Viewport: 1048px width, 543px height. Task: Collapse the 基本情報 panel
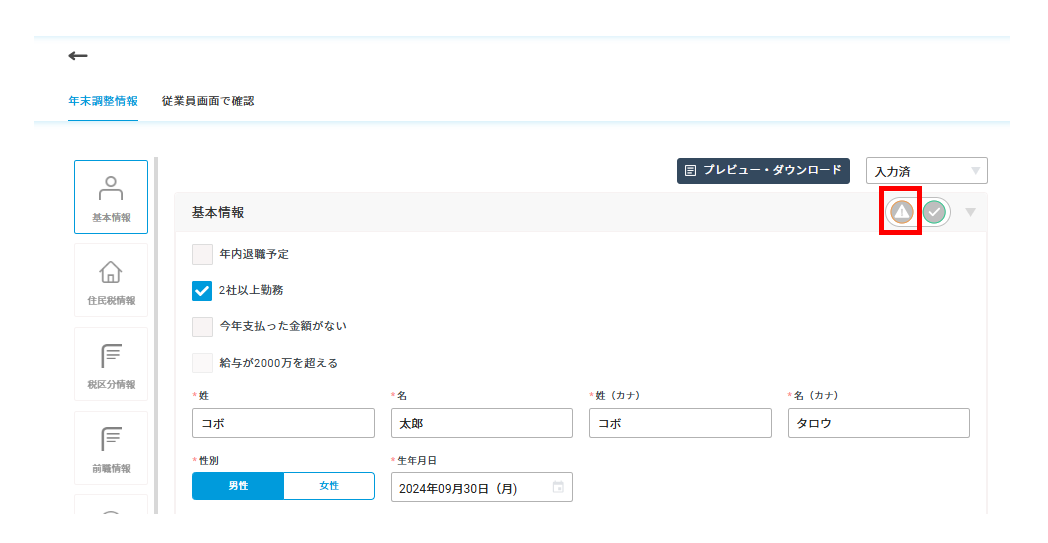[970, 212]
